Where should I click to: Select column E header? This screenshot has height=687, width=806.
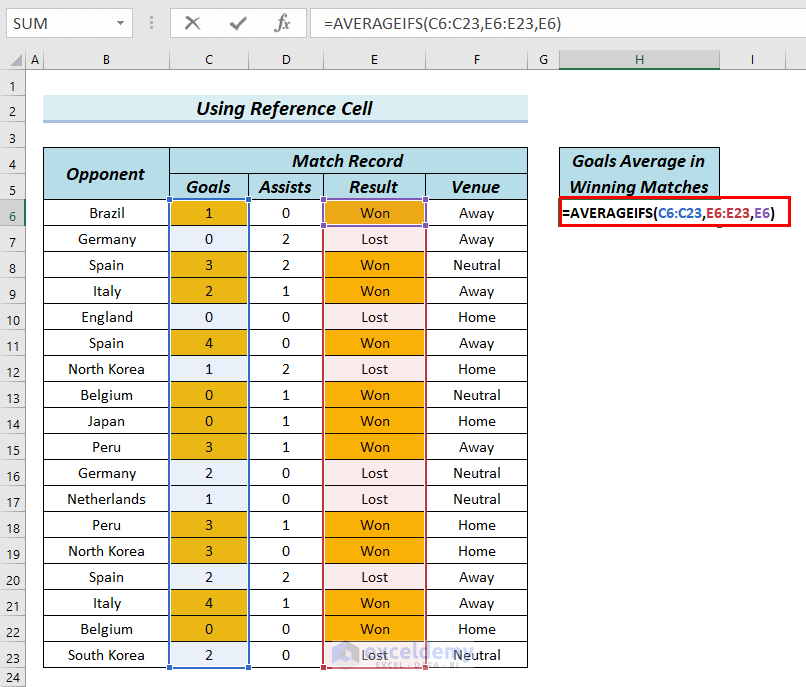(374, 60)
